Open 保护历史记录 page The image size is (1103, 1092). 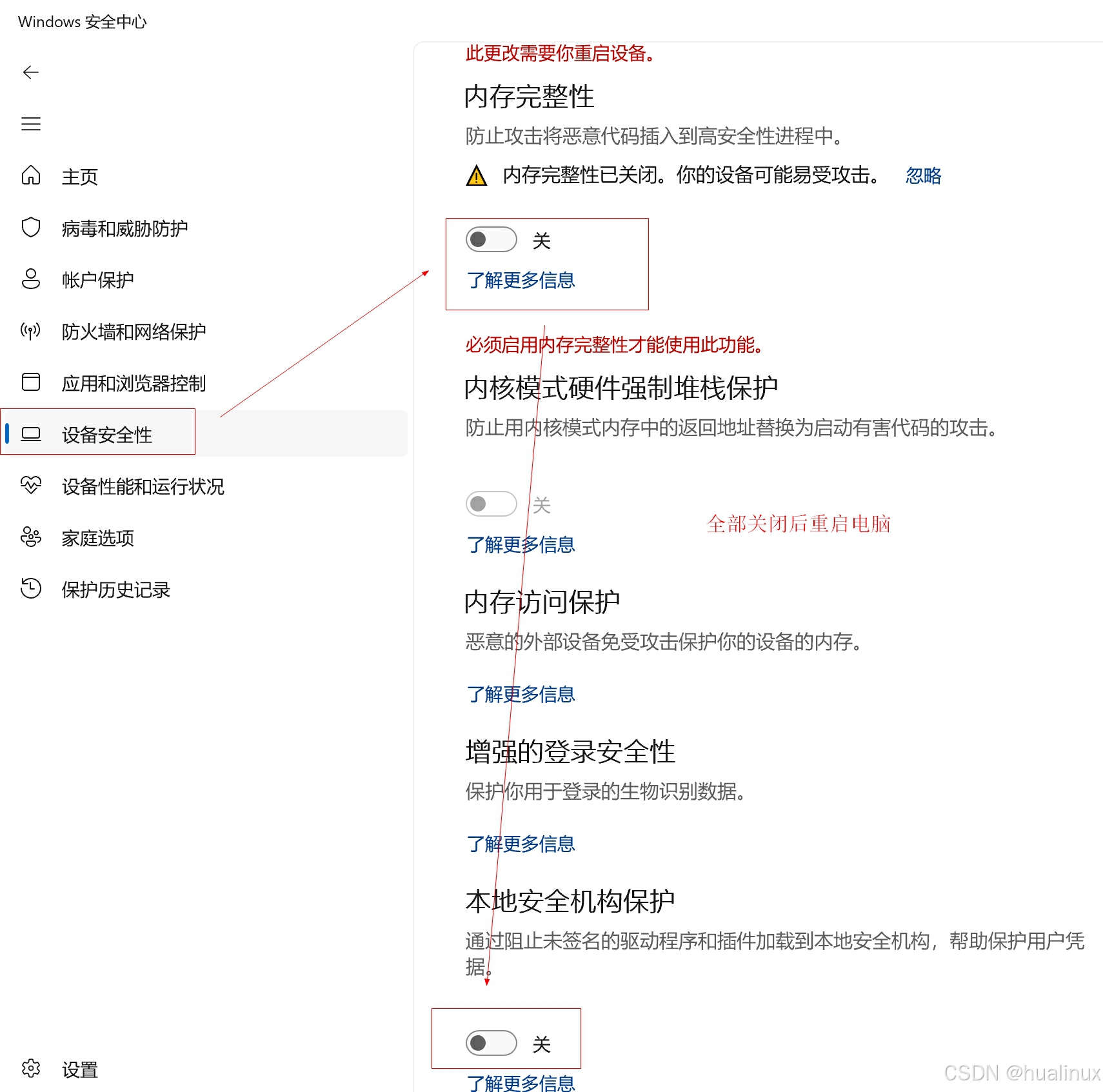(x=204, y=588)
